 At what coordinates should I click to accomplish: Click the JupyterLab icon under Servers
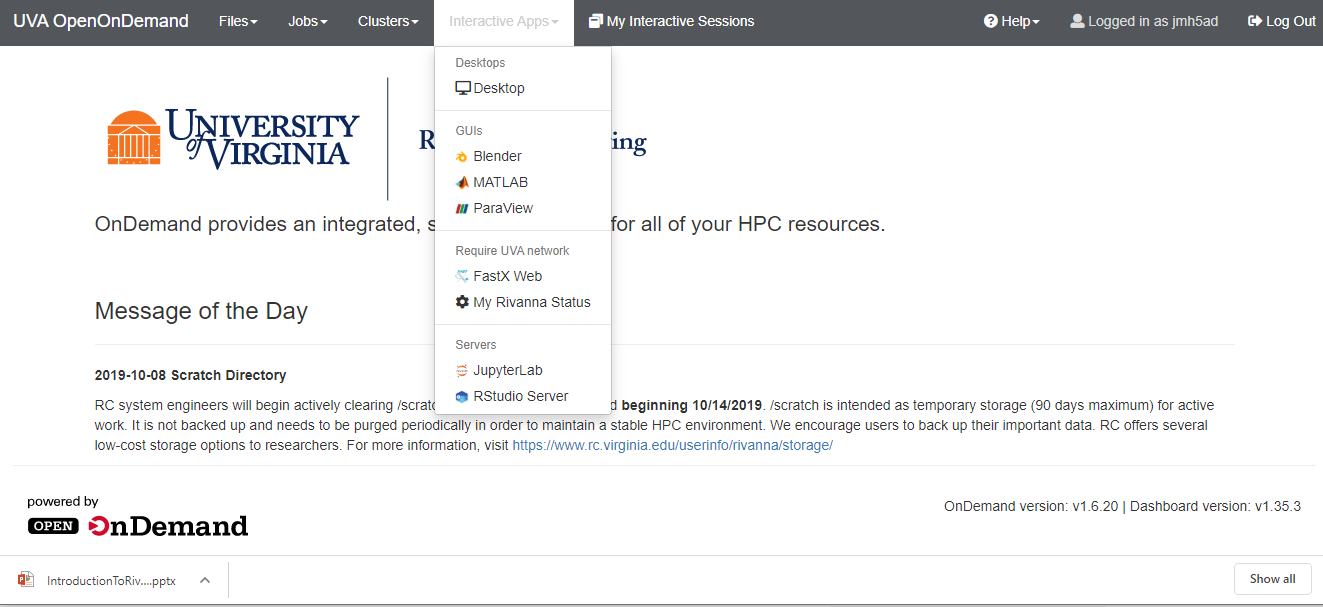(462, 371)
